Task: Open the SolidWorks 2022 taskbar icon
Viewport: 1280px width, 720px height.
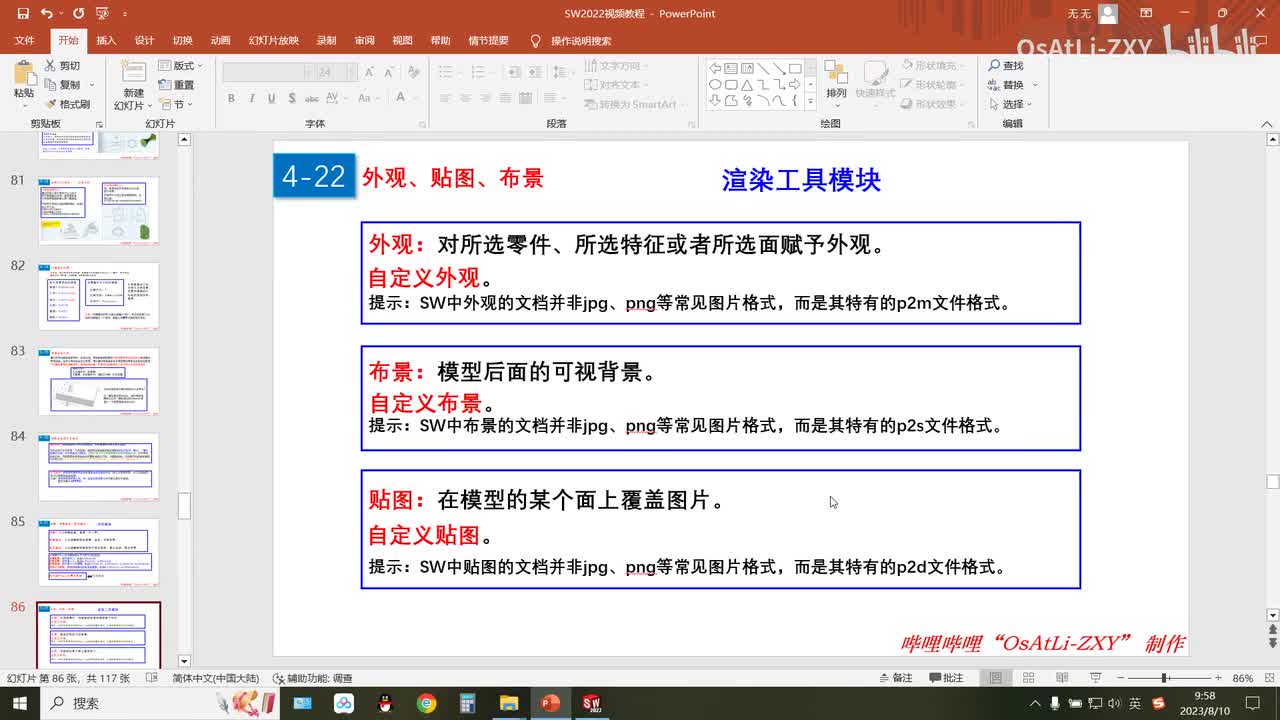Action: pyautogui.click(x=592, y=703)
